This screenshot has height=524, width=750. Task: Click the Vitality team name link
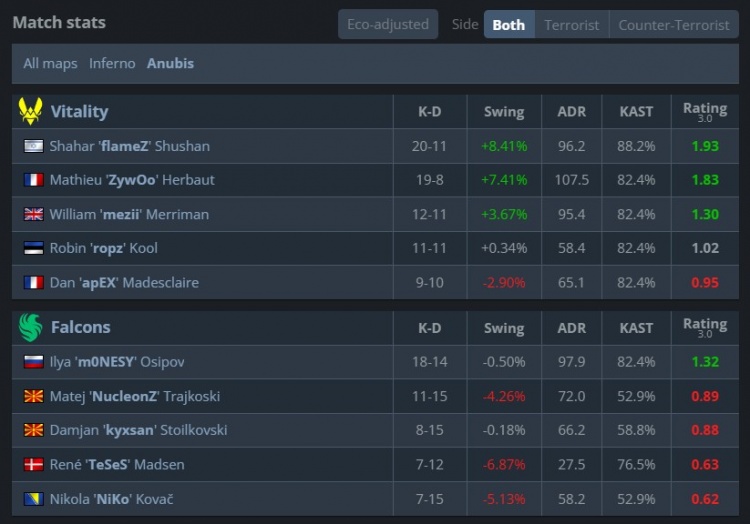[x=79, y=111]
